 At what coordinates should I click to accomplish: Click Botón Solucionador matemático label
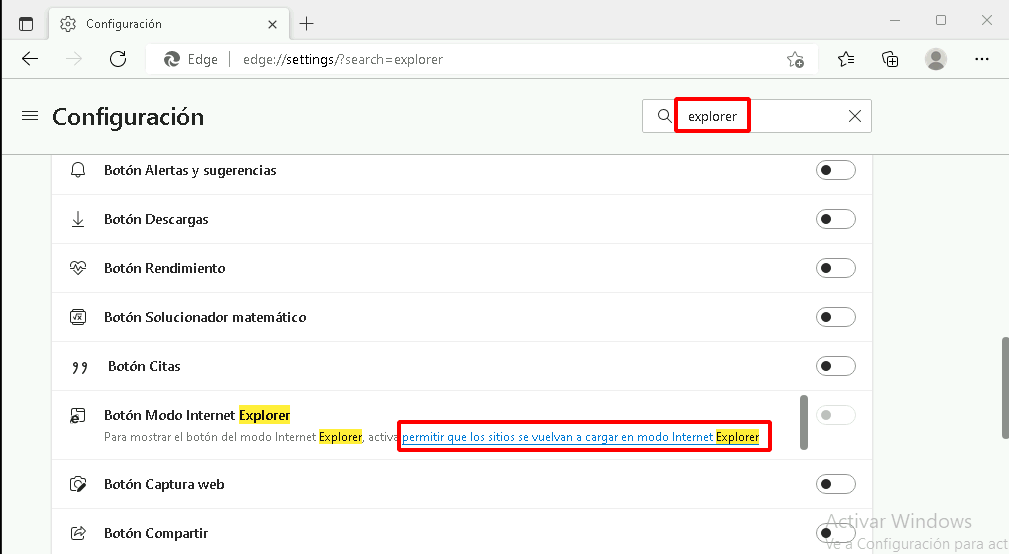tap(205, 317)
